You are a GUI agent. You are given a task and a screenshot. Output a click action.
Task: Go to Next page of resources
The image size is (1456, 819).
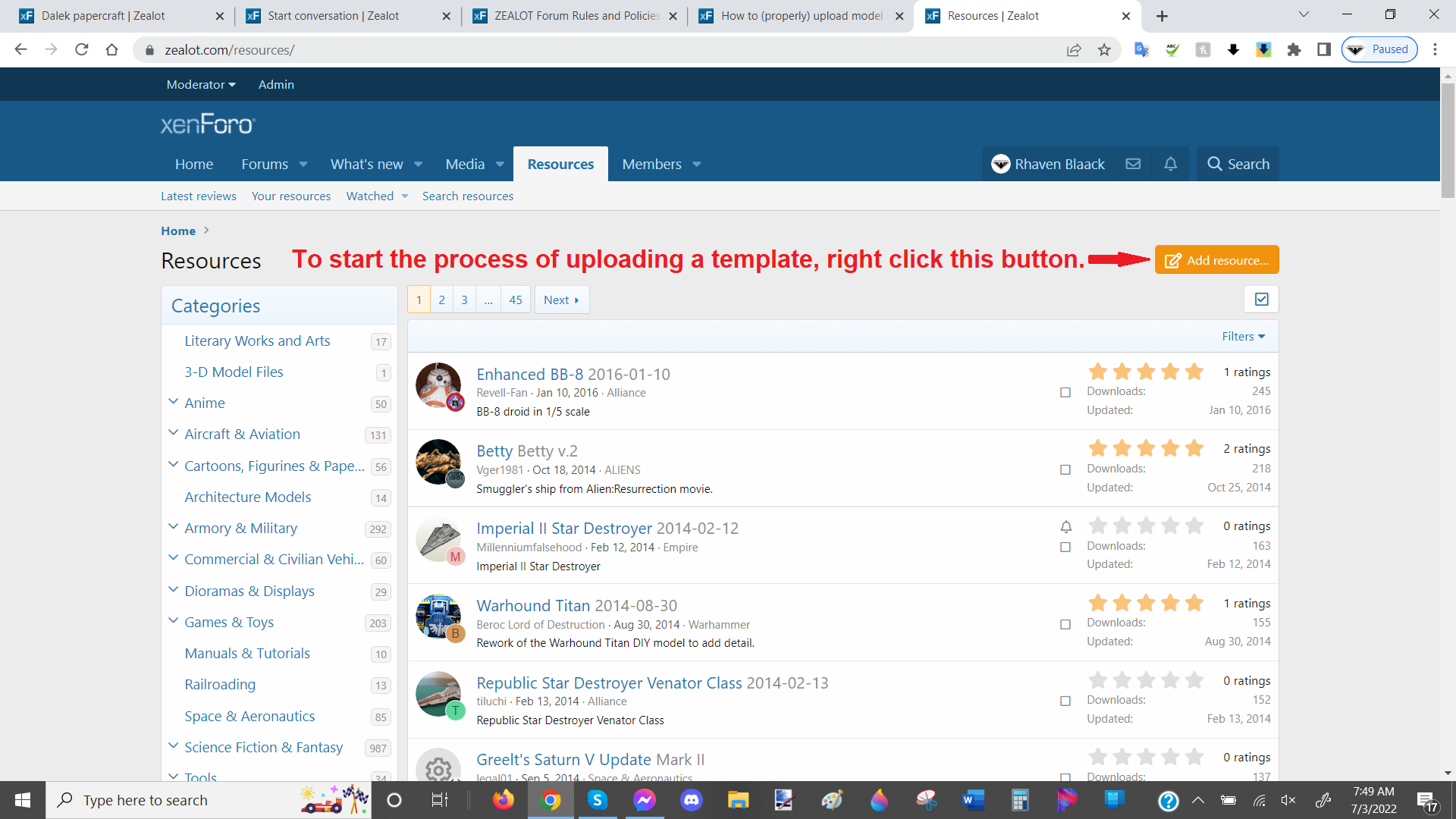tap(561, 300)
